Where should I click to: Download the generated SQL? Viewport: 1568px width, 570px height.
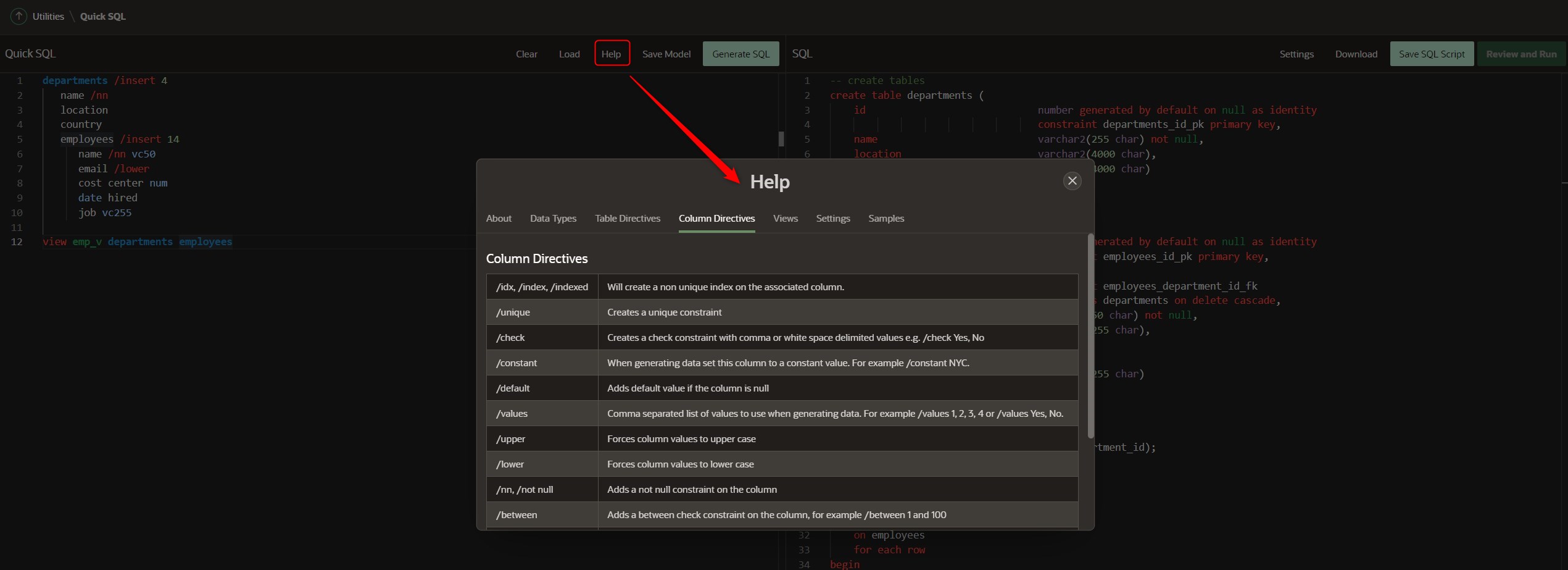1356,54
